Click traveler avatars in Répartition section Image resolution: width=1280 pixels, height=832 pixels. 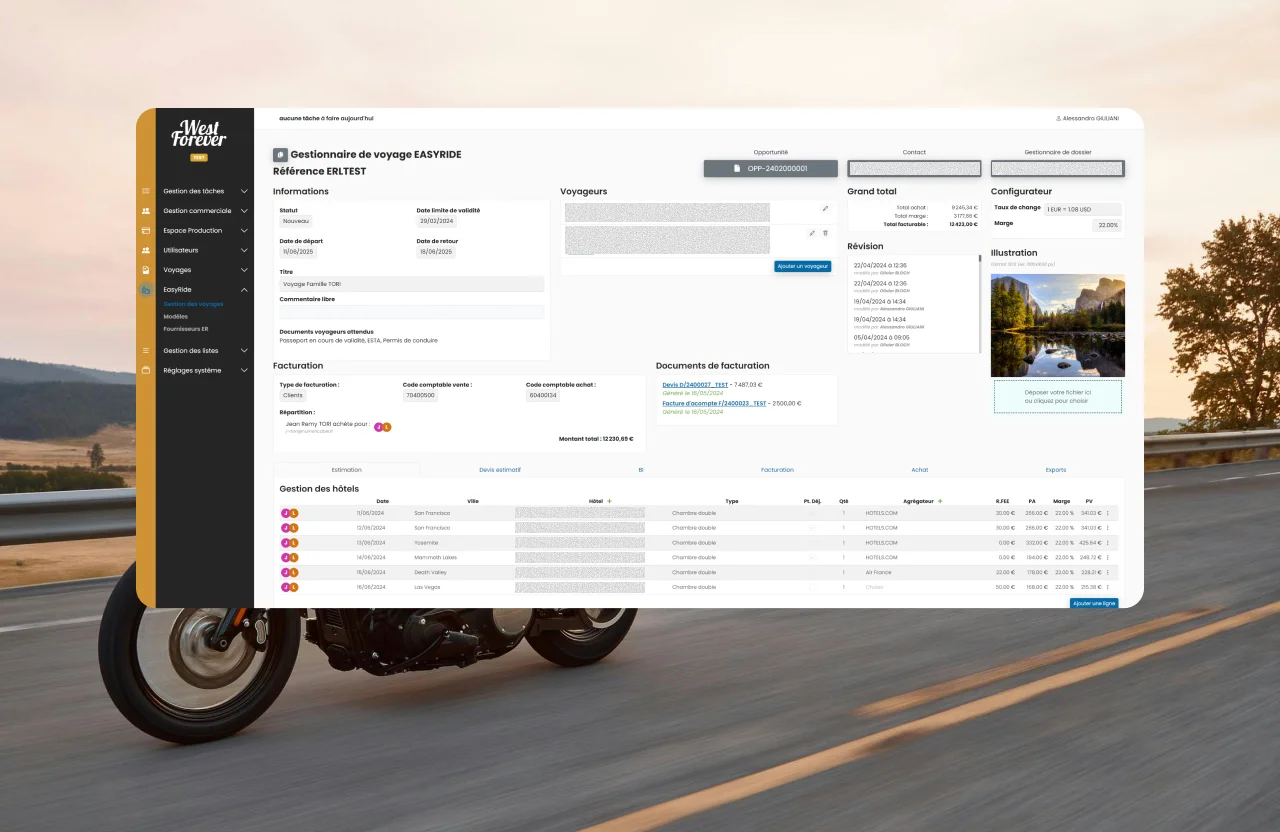pos(382,427)
